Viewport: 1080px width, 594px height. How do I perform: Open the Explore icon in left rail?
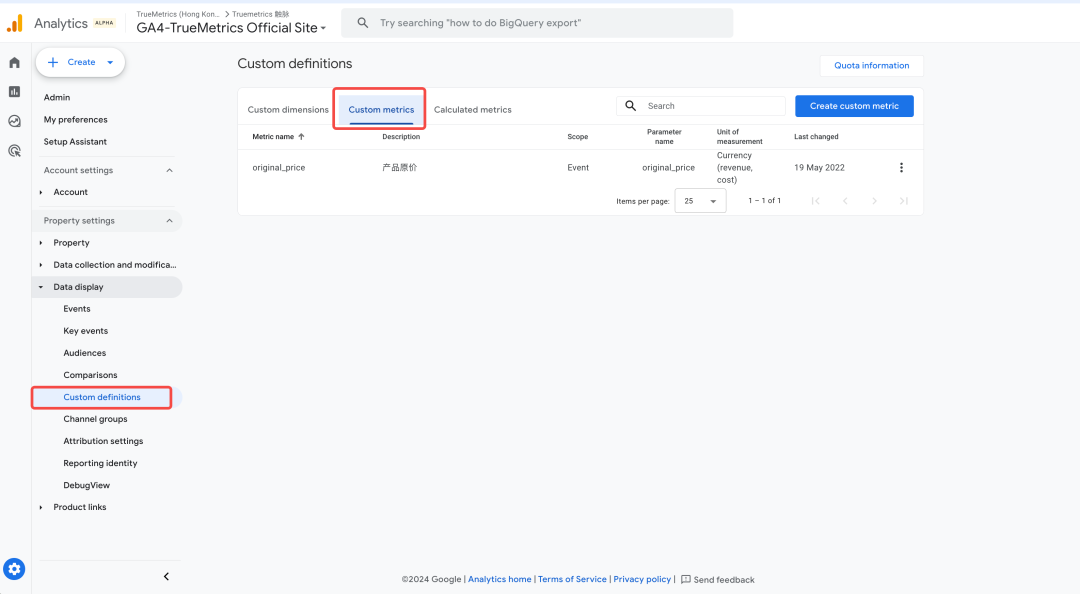click(x=14, y=121)
